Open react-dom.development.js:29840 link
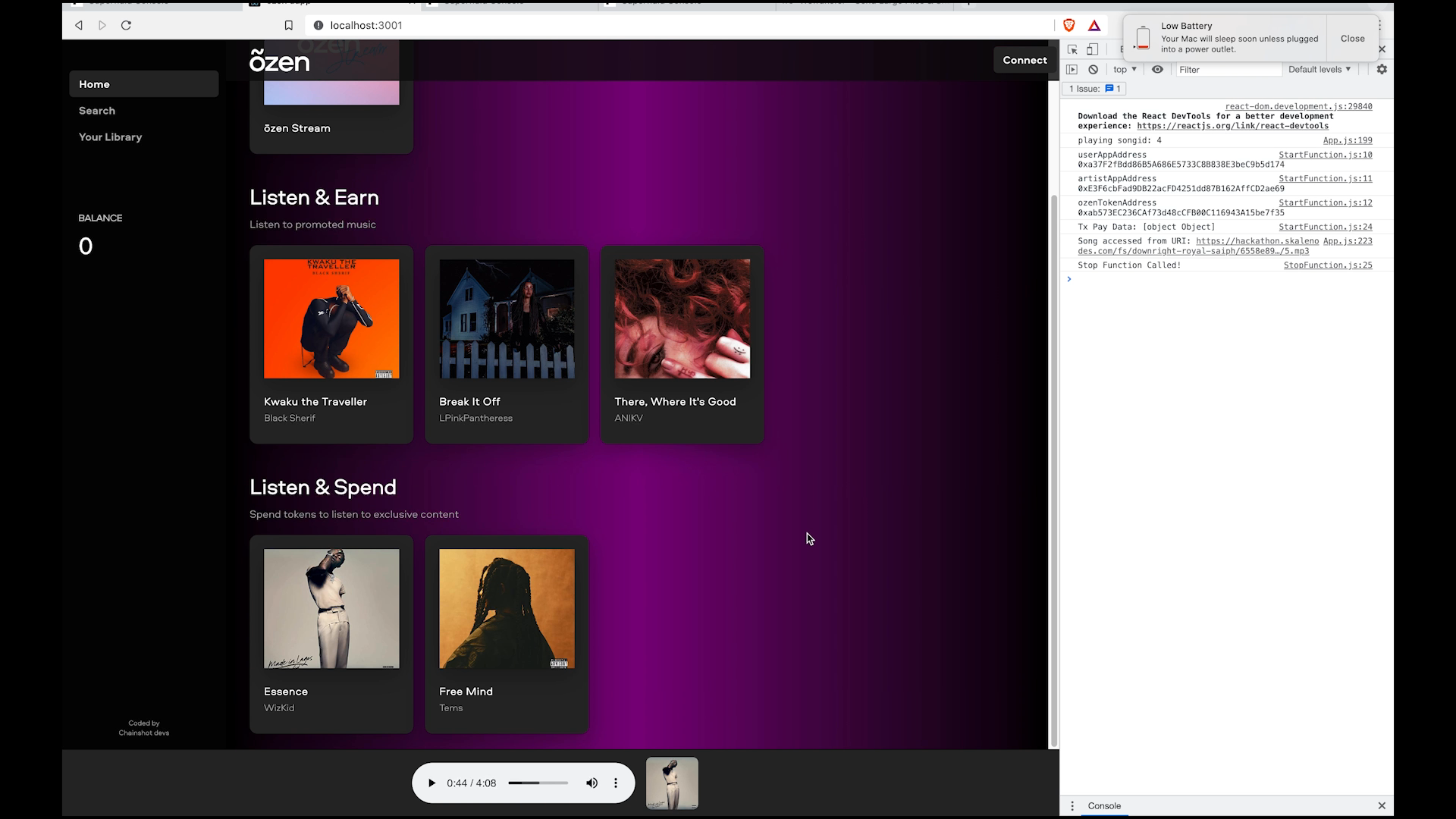 [x=1298, y=106]
